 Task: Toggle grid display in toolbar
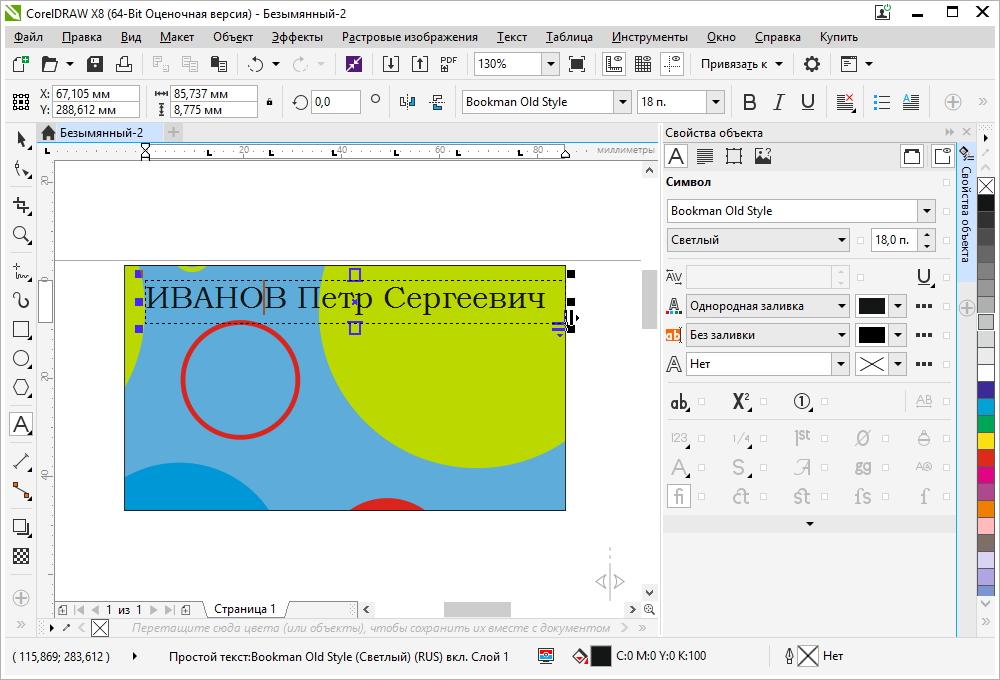pos(643,64)
